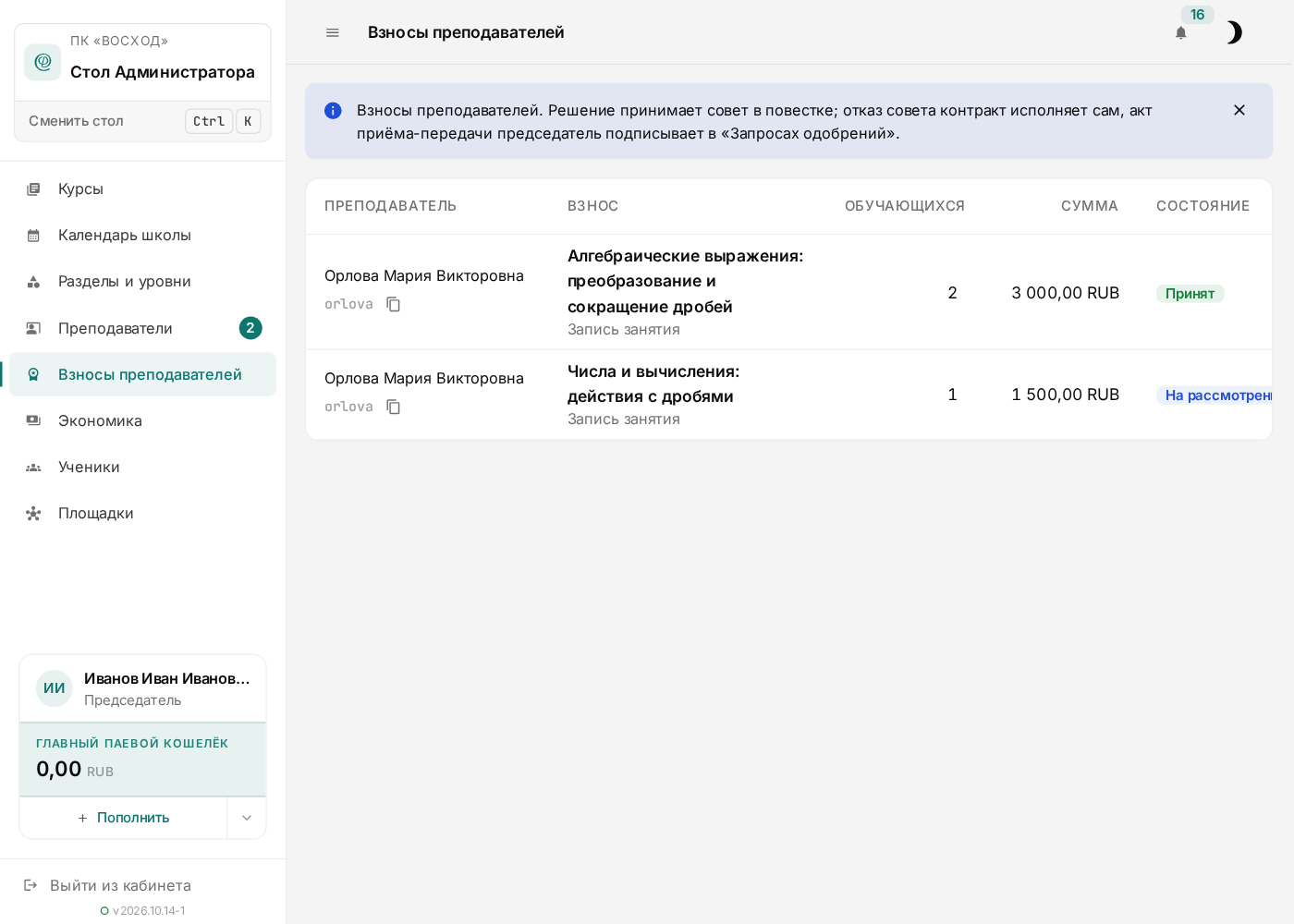
Task: Click the Главный паевой кошелёк balance
Action: 142,760
